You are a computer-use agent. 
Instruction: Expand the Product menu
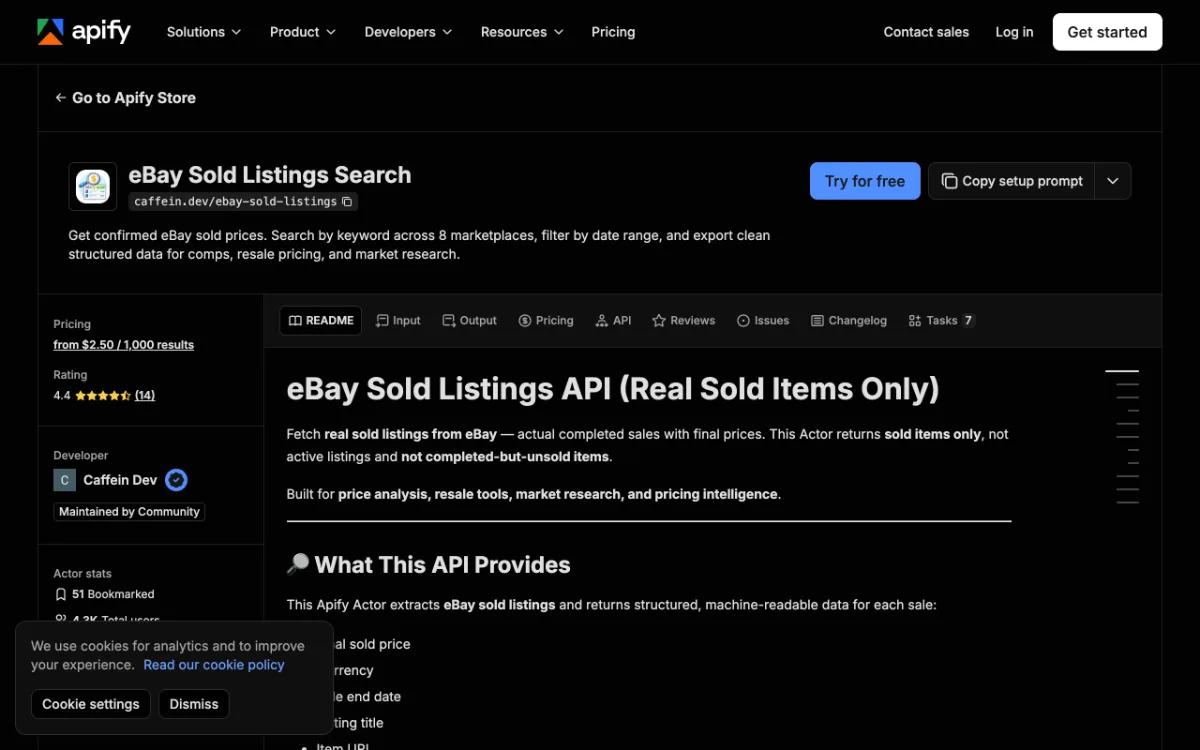coord(303,32)
